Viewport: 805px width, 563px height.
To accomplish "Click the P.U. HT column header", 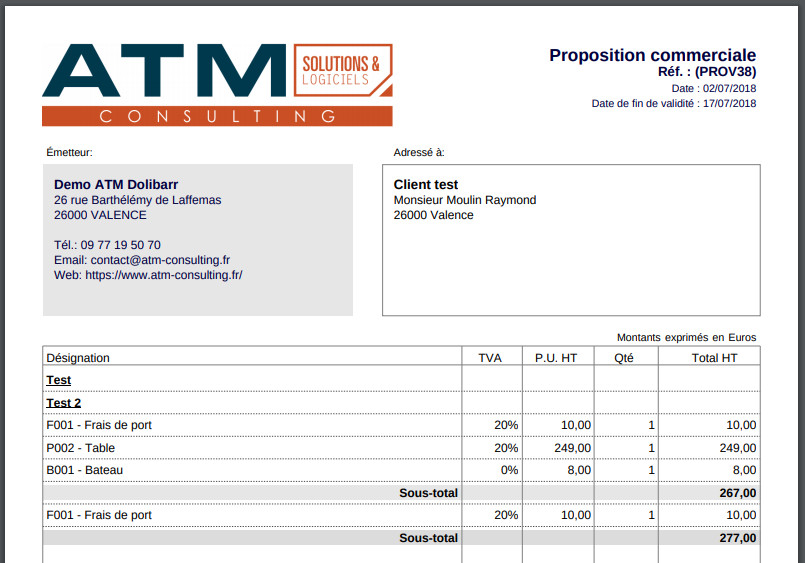I will click(556, 358).
